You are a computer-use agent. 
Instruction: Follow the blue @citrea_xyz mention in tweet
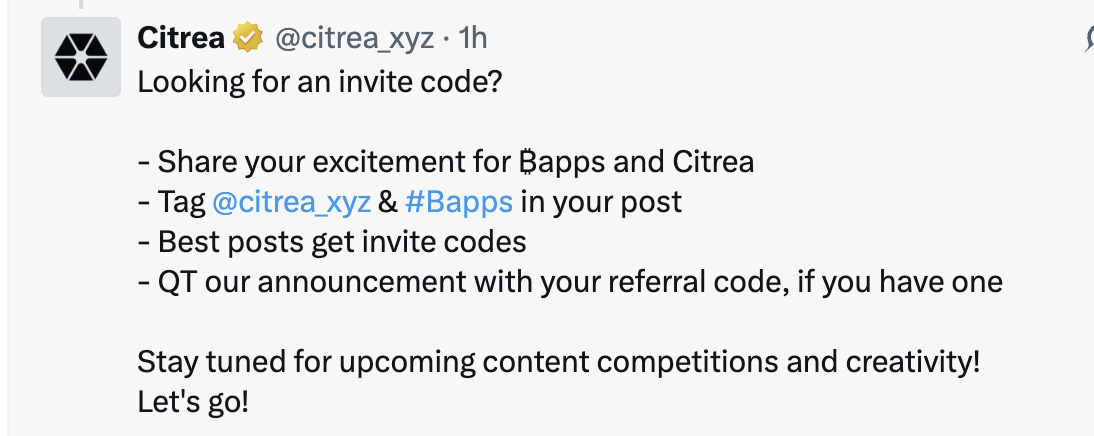tap(291, 203)
